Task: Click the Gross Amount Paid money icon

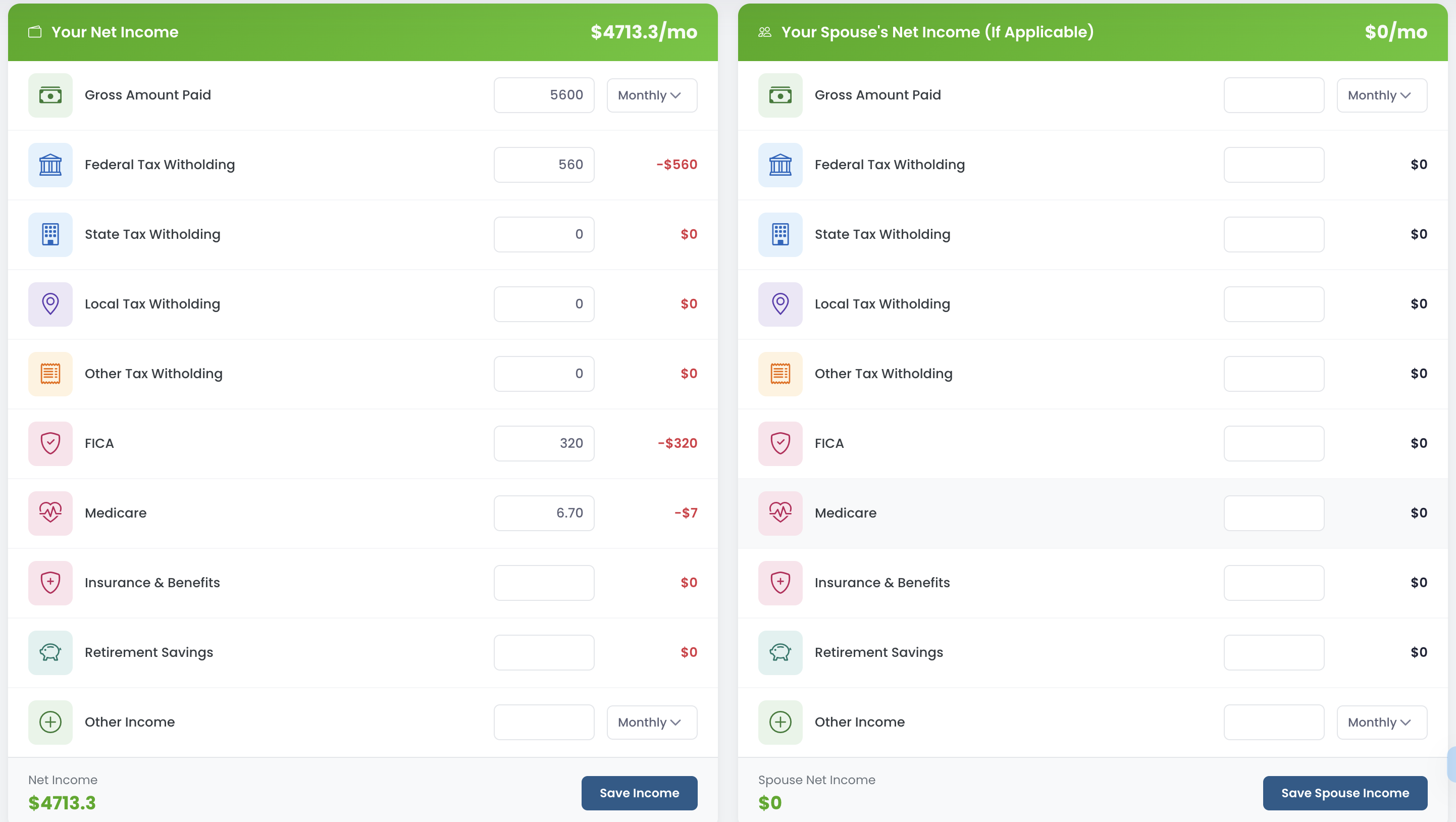Action: (50, 95)
